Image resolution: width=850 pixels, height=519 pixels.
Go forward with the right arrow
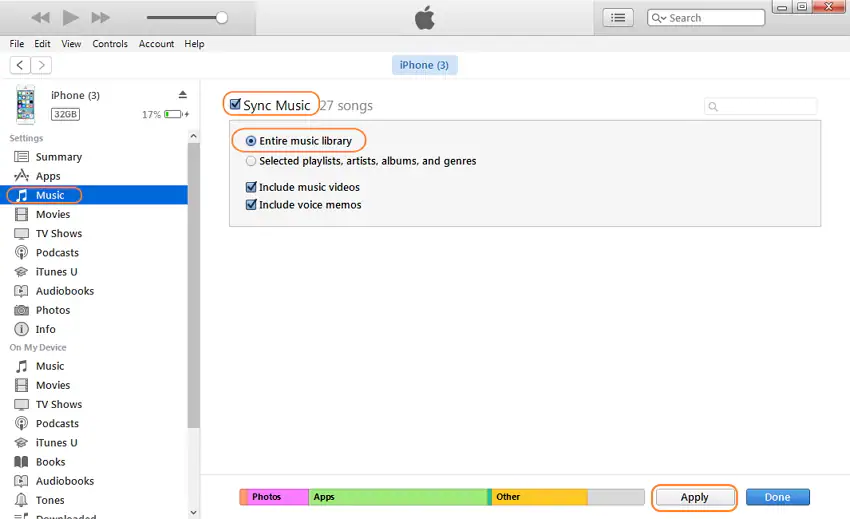[41, 65]
